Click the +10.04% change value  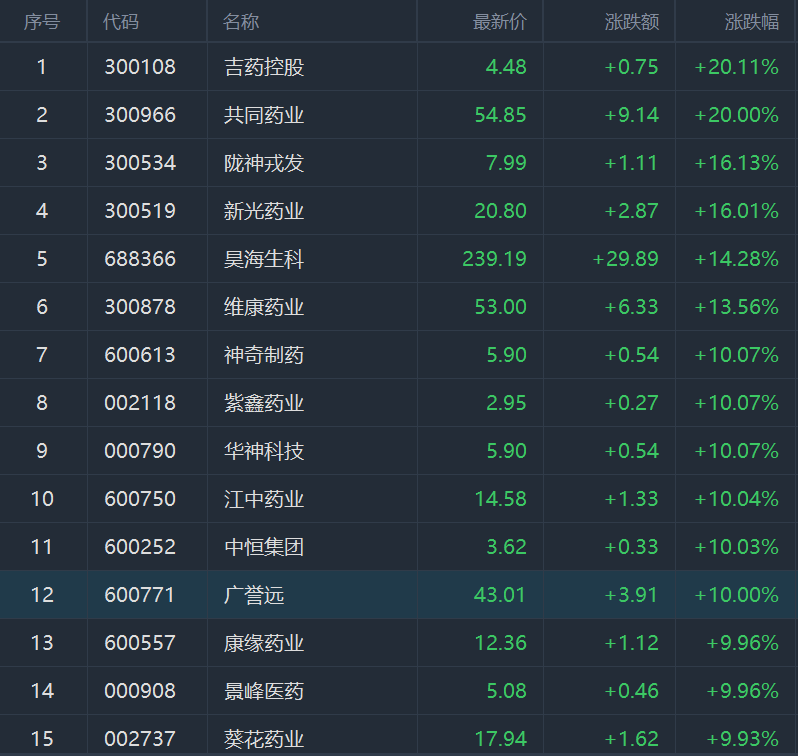(x=736, y=499)
